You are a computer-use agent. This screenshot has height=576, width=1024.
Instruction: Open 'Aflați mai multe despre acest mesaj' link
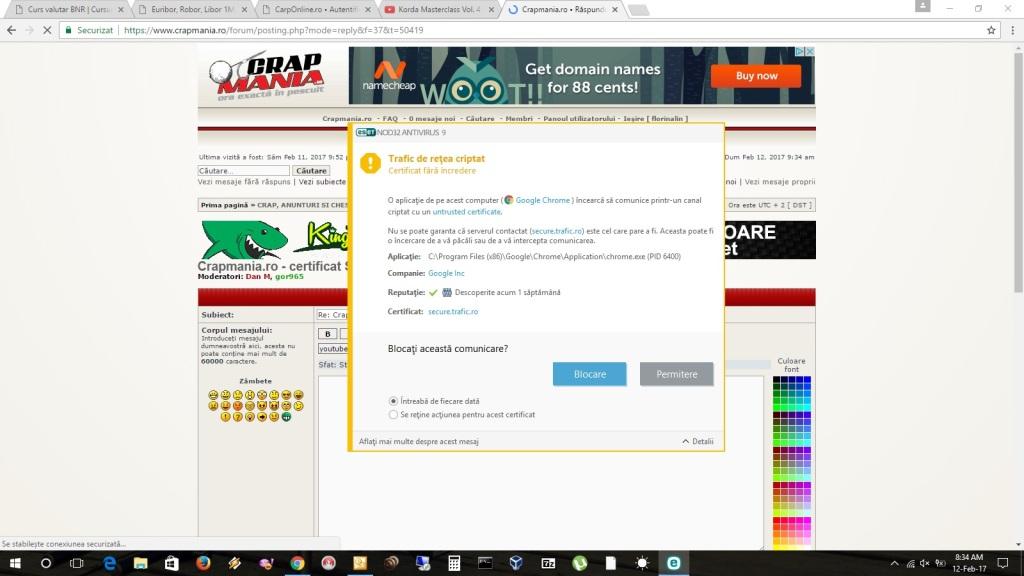point(419,441)
